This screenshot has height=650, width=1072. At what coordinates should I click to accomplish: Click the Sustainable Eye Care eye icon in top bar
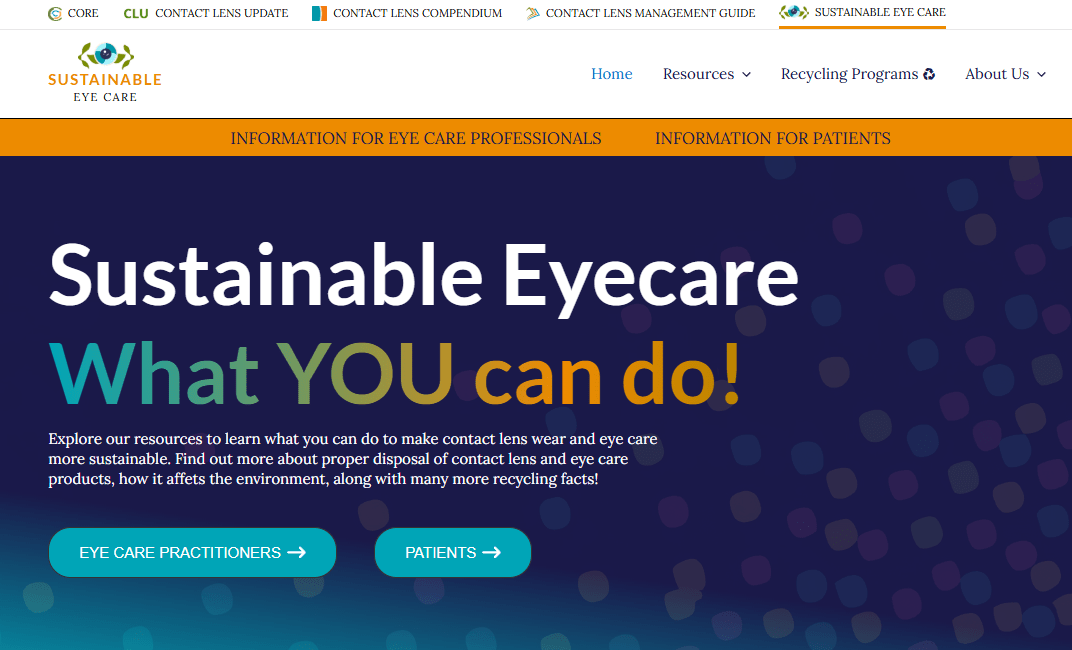[x=794, y=13]
